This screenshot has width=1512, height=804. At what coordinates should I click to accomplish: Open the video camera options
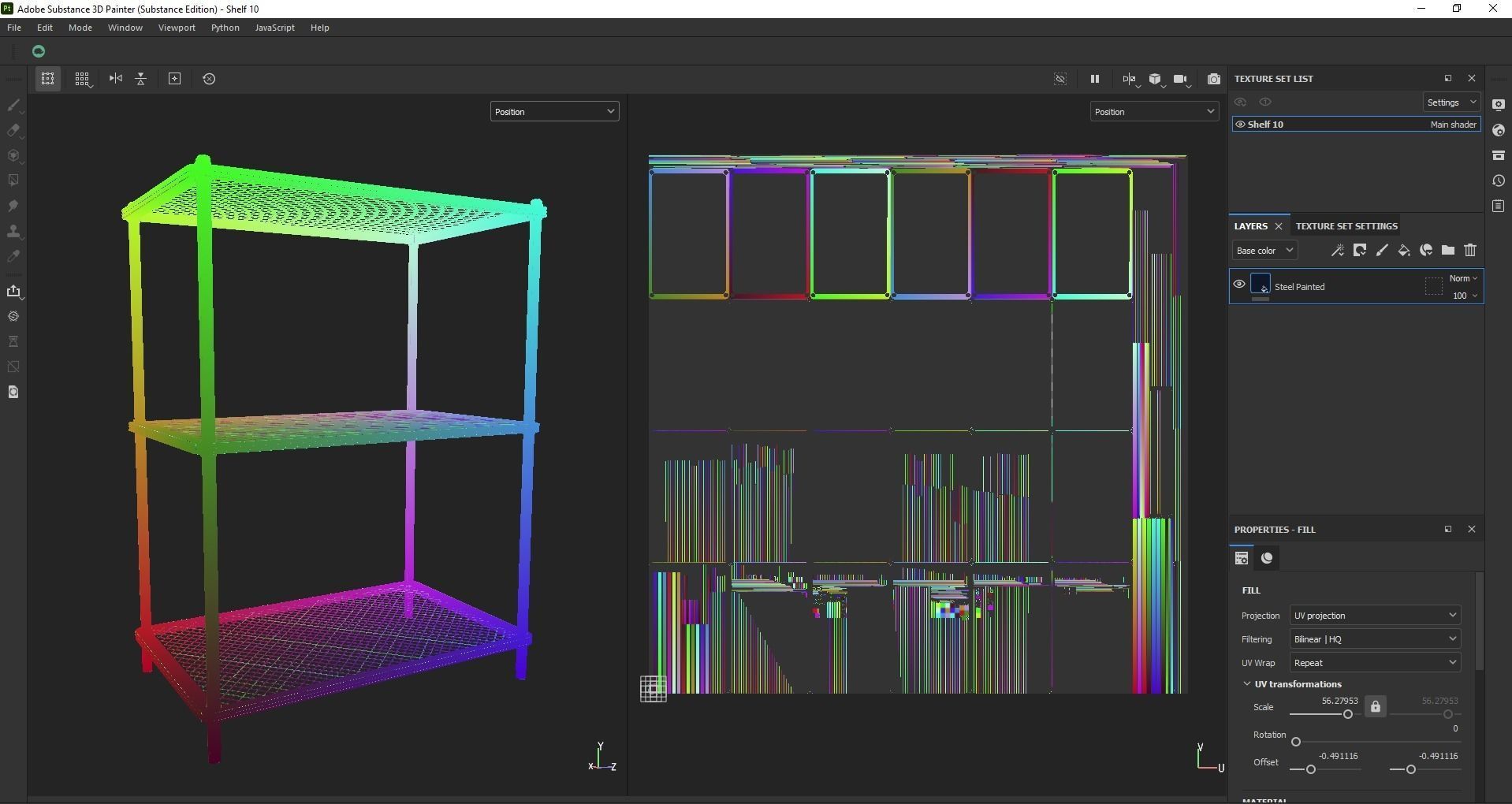click(x=1180, y=79)
